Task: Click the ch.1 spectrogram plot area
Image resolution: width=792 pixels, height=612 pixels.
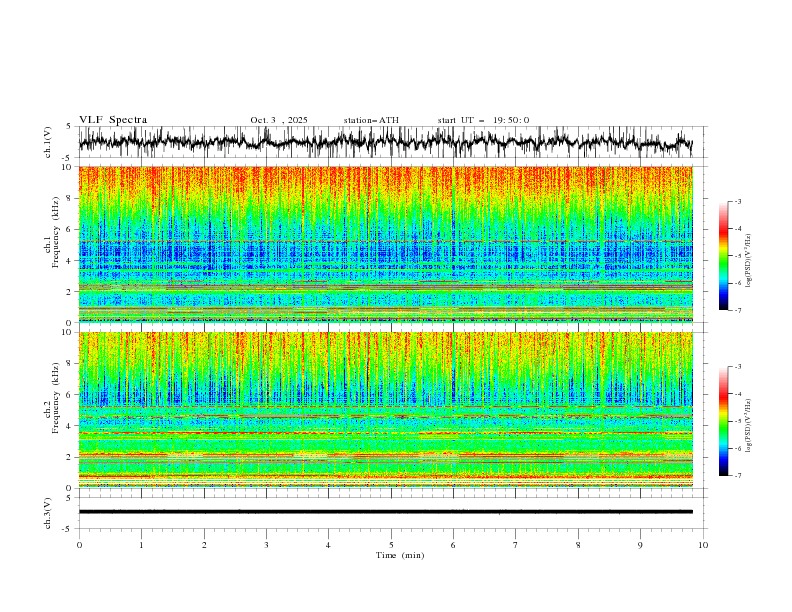Action: coord(385,244)
